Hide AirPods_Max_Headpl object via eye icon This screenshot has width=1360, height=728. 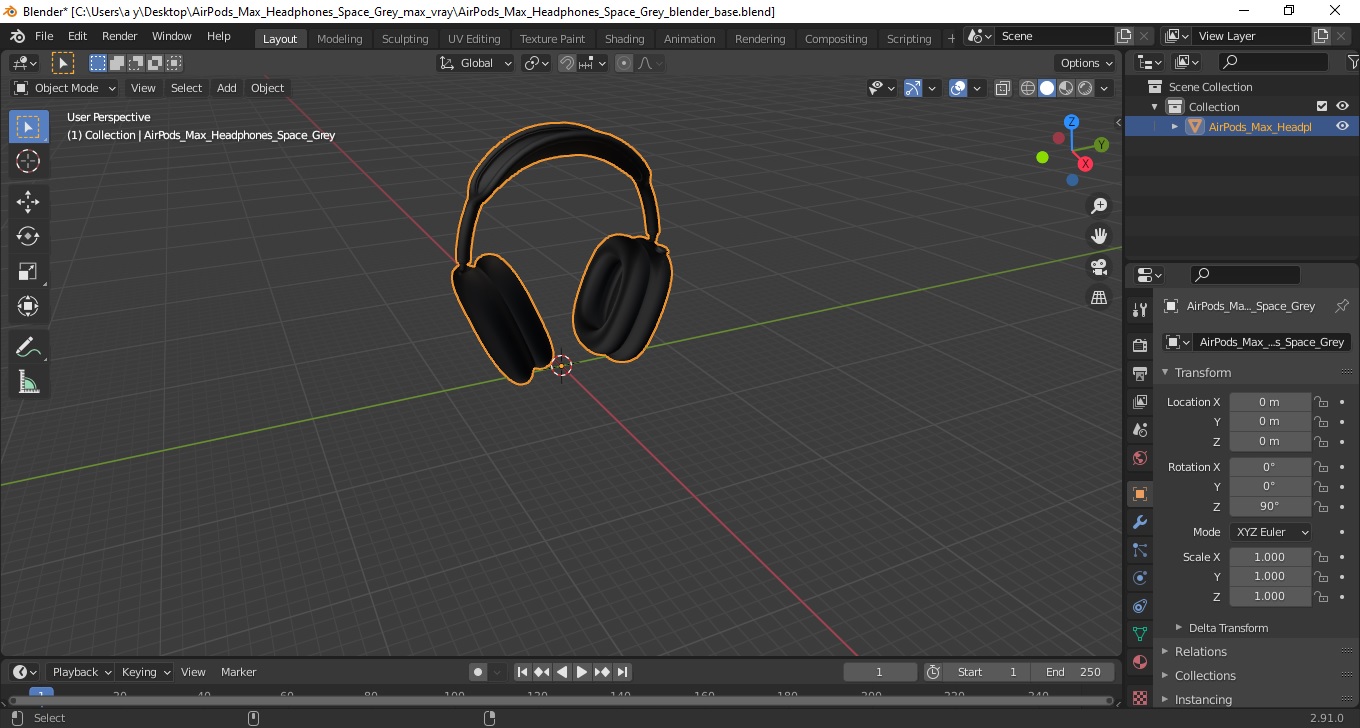1342,126
